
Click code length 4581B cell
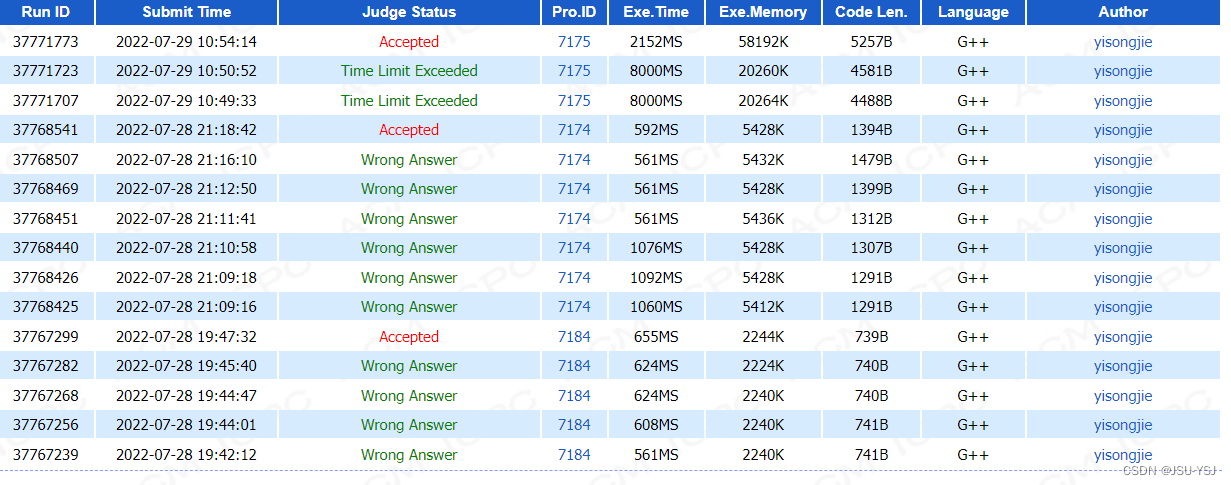pyautogui.click(x=872, y=71)
